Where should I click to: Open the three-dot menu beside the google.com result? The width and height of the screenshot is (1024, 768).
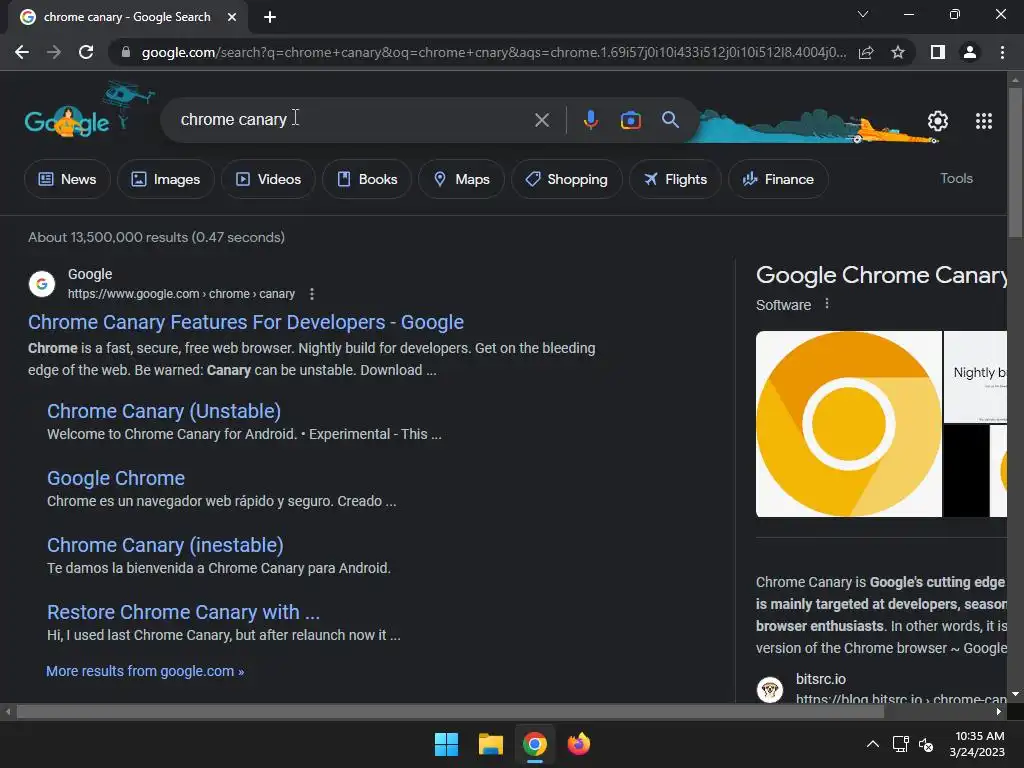(x=312, y=294)
